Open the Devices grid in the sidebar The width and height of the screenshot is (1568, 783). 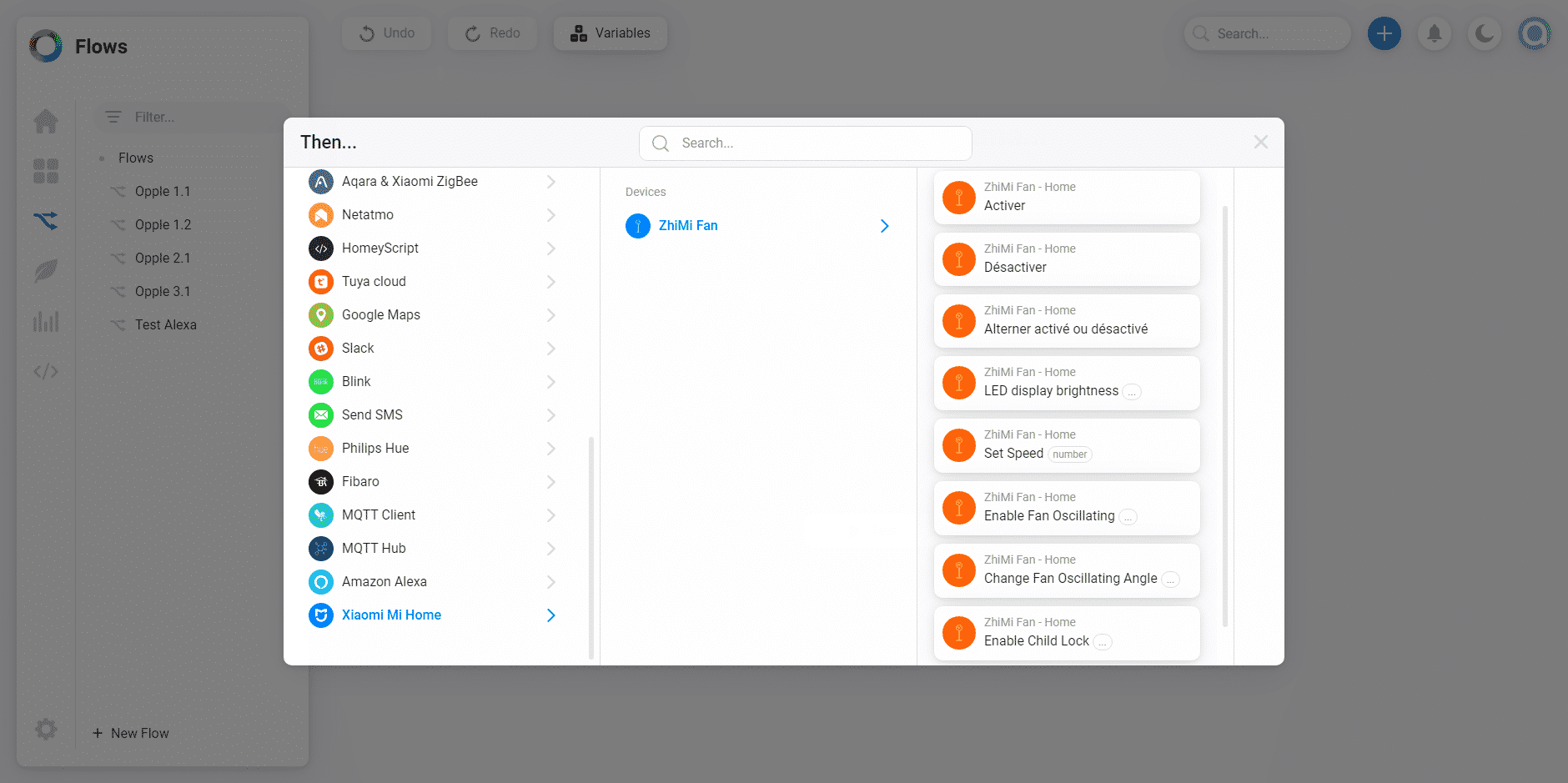pos(46,171)
